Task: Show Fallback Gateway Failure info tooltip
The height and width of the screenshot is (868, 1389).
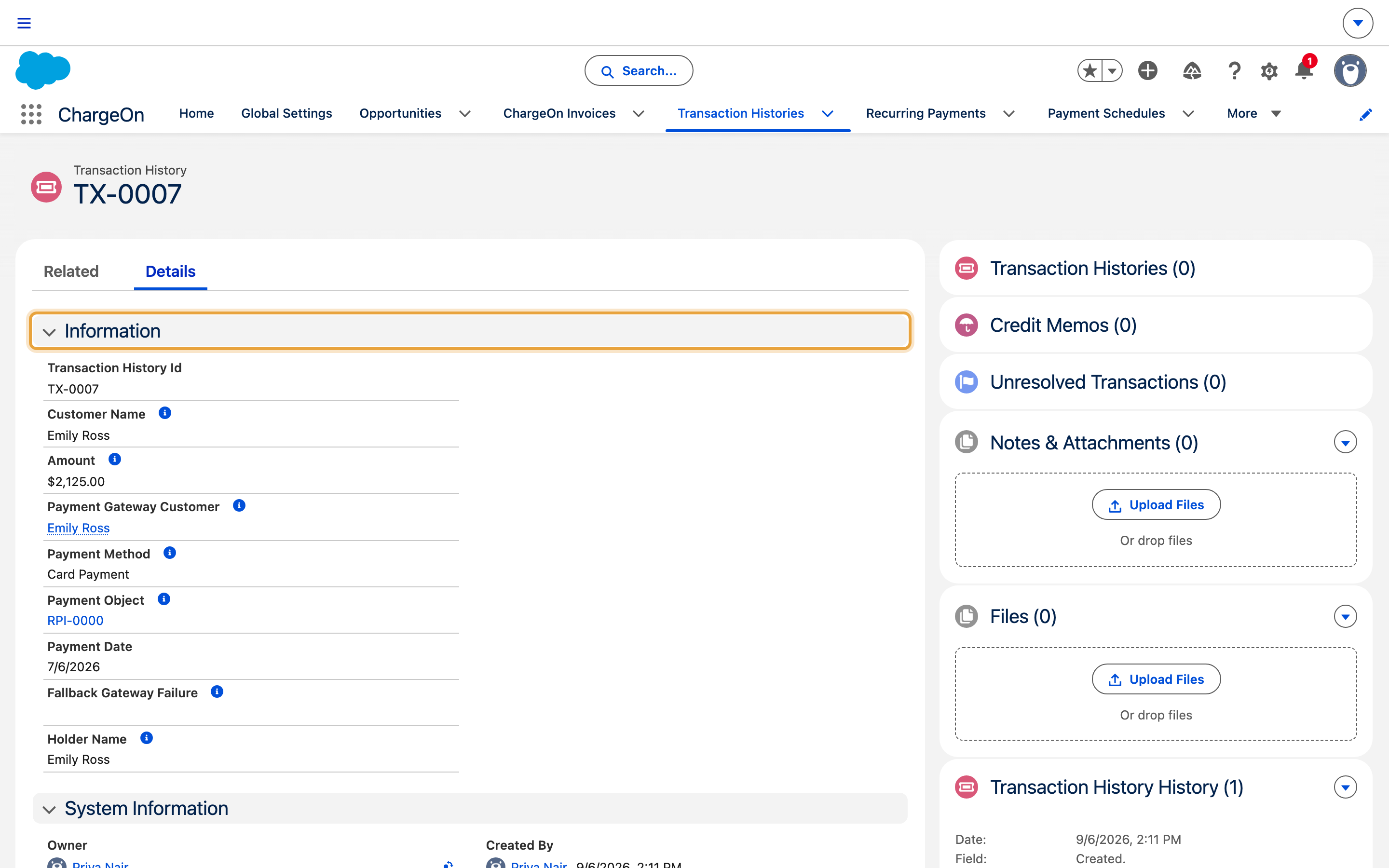Action: point(217,692)
